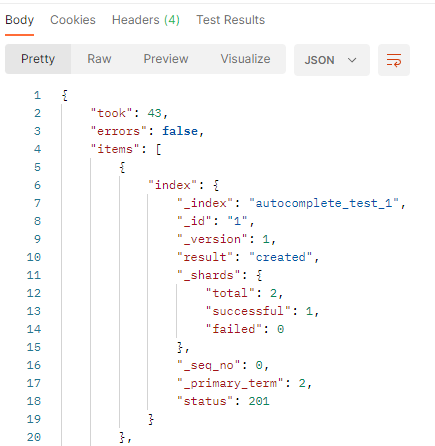435x446 pixels.
Task: Click line number 4 in gutter
Action: 37,149
